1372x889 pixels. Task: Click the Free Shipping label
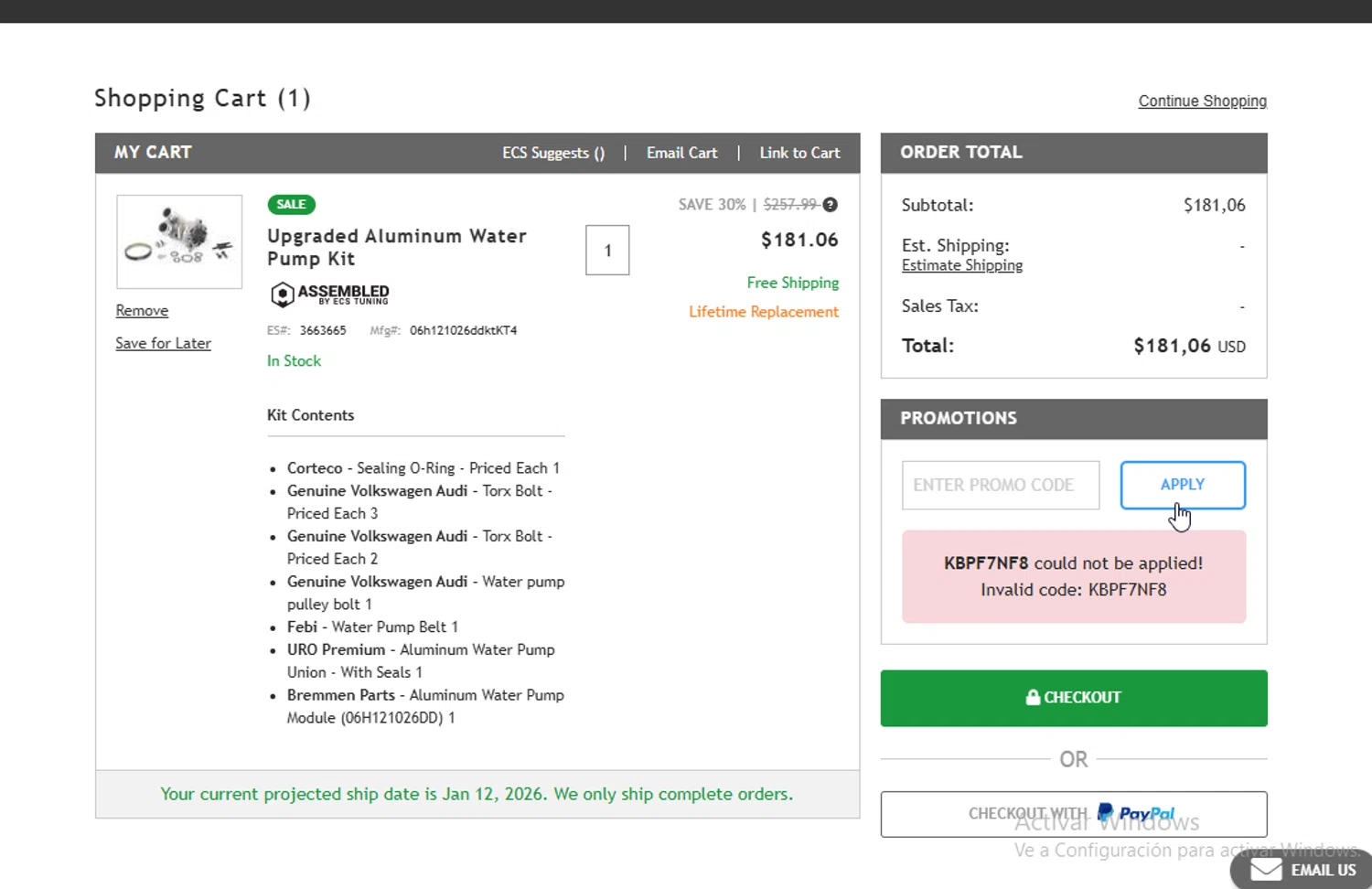click(792, 283)
